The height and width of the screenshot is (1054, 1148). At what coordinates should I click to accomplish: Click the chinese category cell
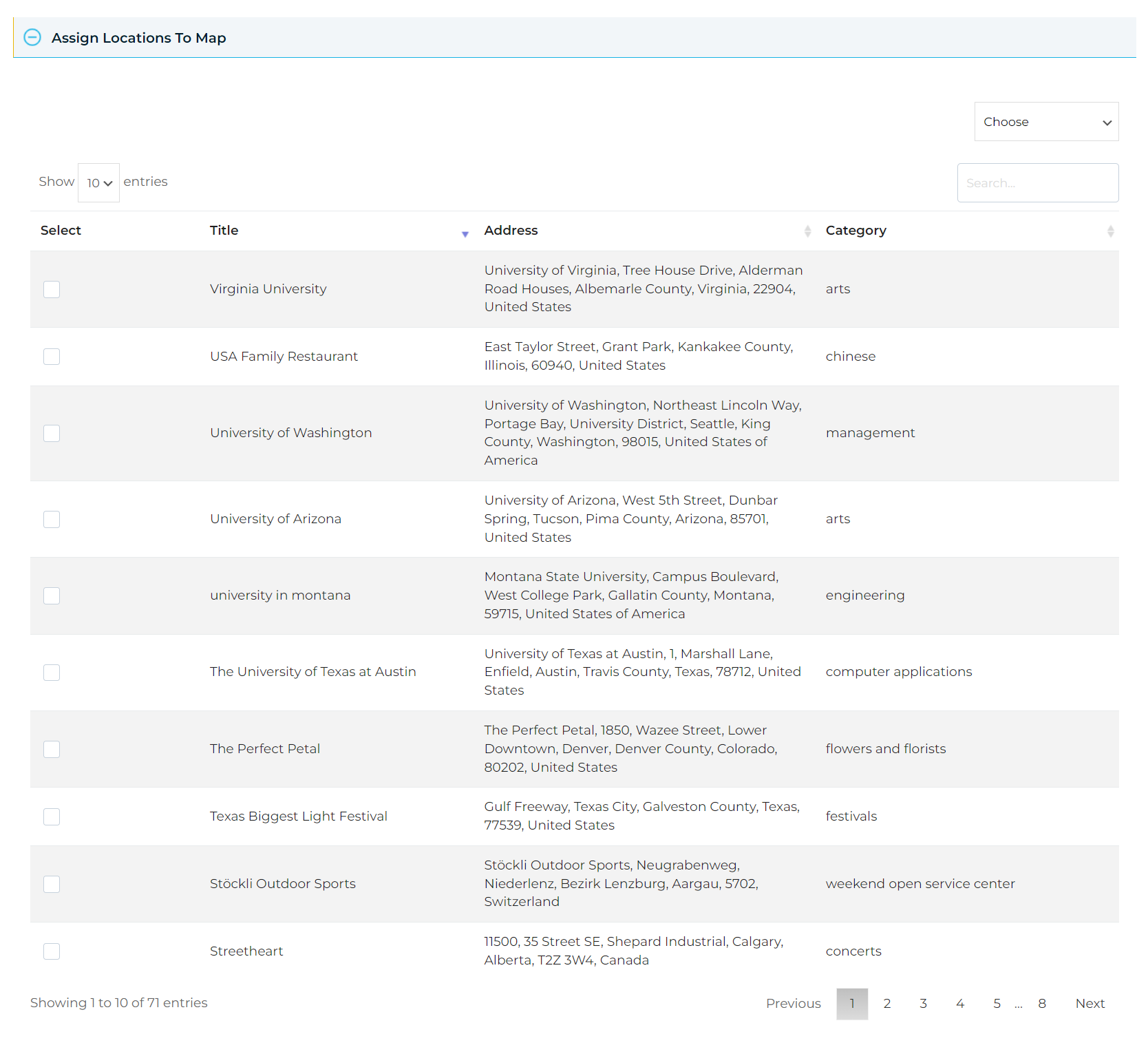(851, 357)
